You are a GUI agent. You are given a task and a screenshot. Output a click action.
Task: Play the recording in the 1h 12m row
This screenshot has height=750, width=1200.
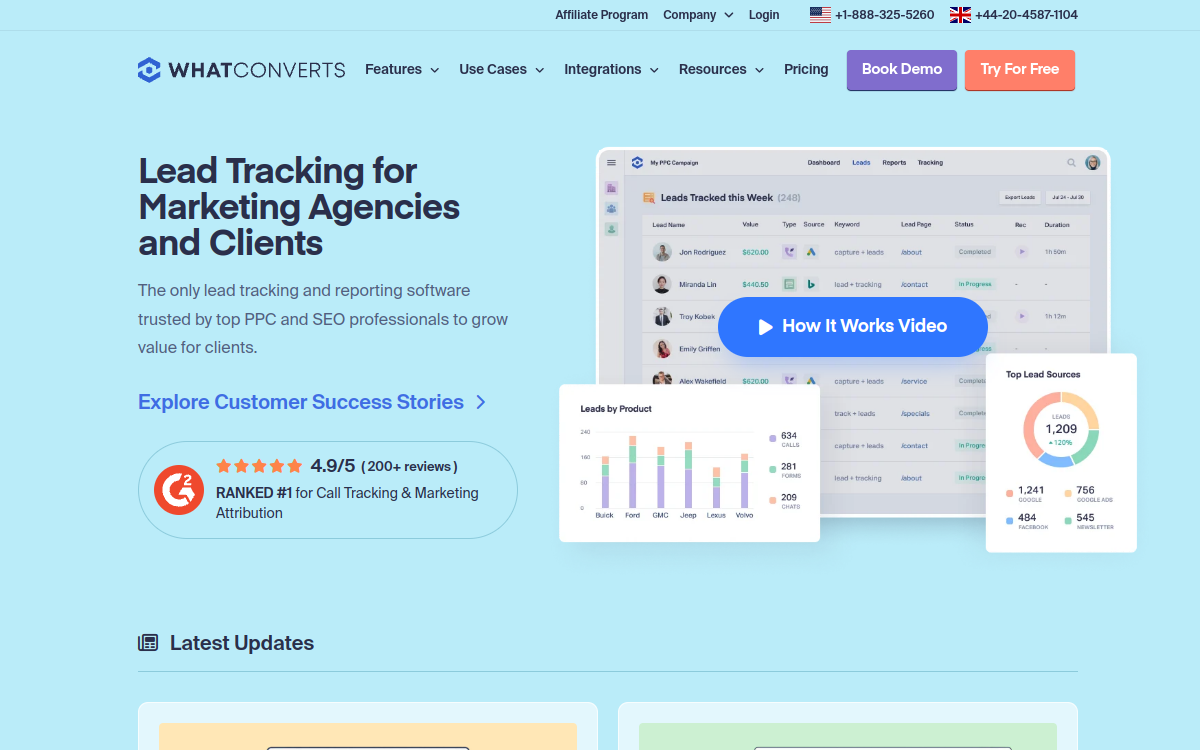click(x=1022, y=316)
